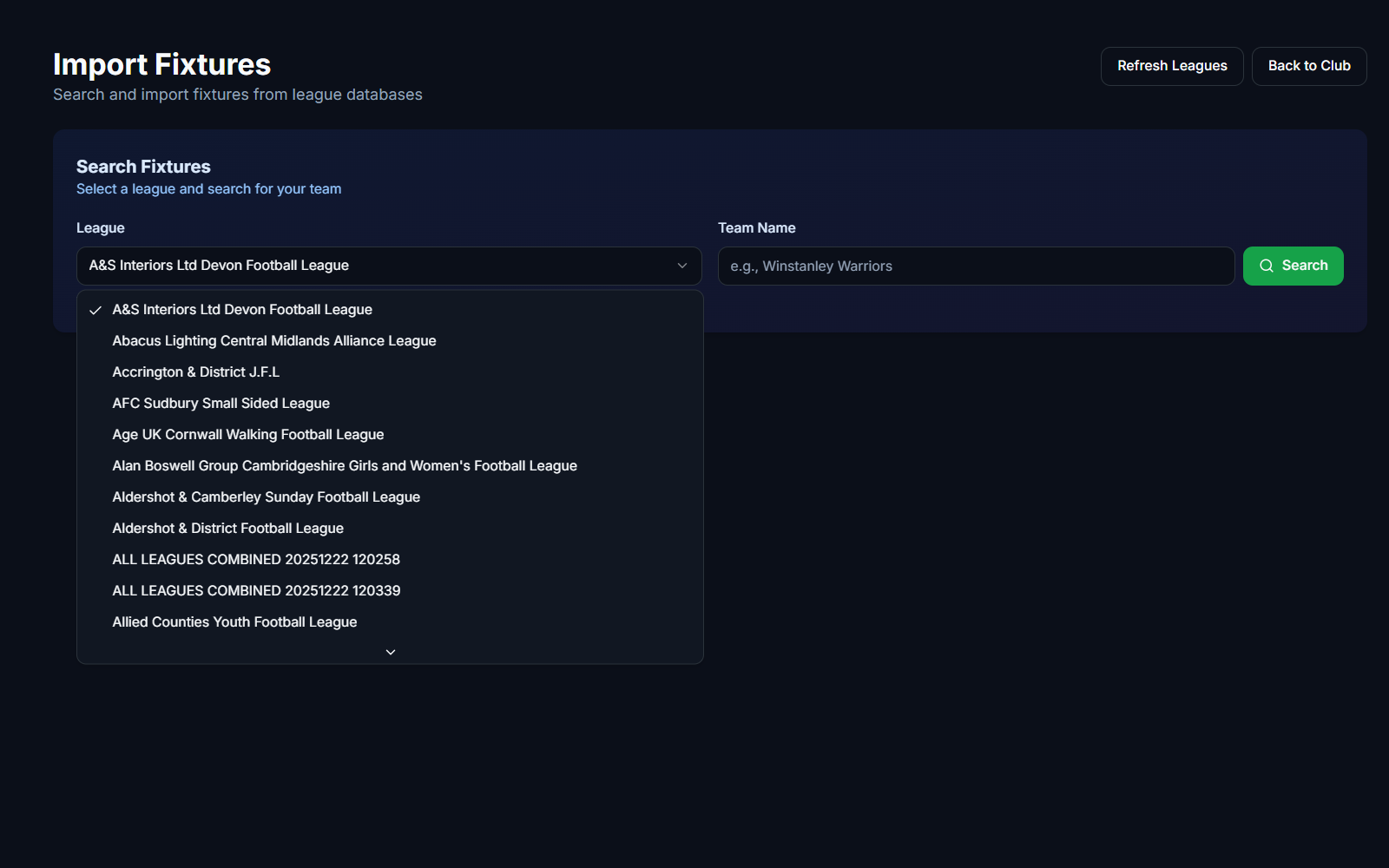Click the checkmark beside A&S Interiors league
The image size is (1389, 868).
point(95,310)
